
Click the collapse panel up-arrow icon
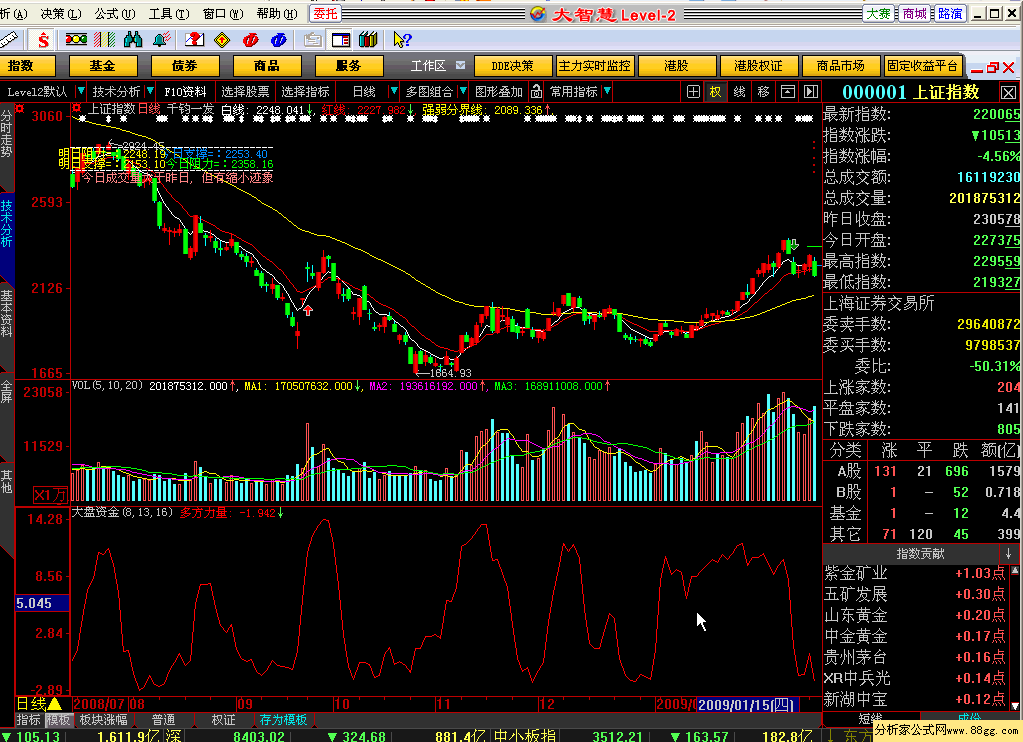pos(787,91)
